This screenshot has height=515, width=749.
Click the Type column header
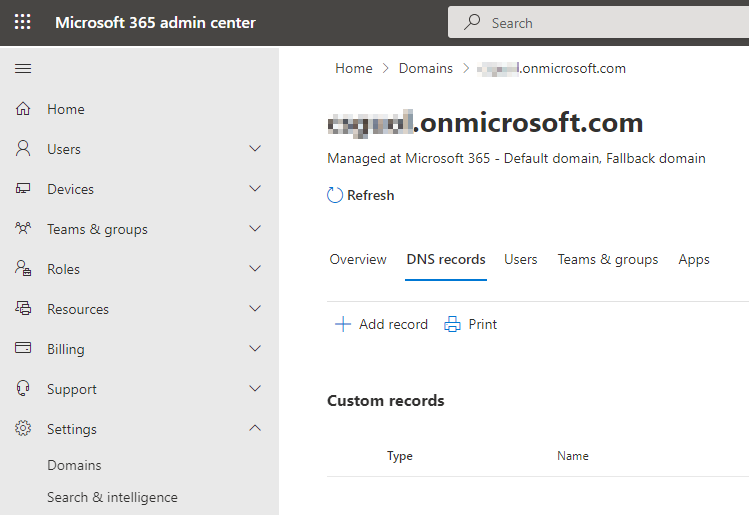[399, 456]
